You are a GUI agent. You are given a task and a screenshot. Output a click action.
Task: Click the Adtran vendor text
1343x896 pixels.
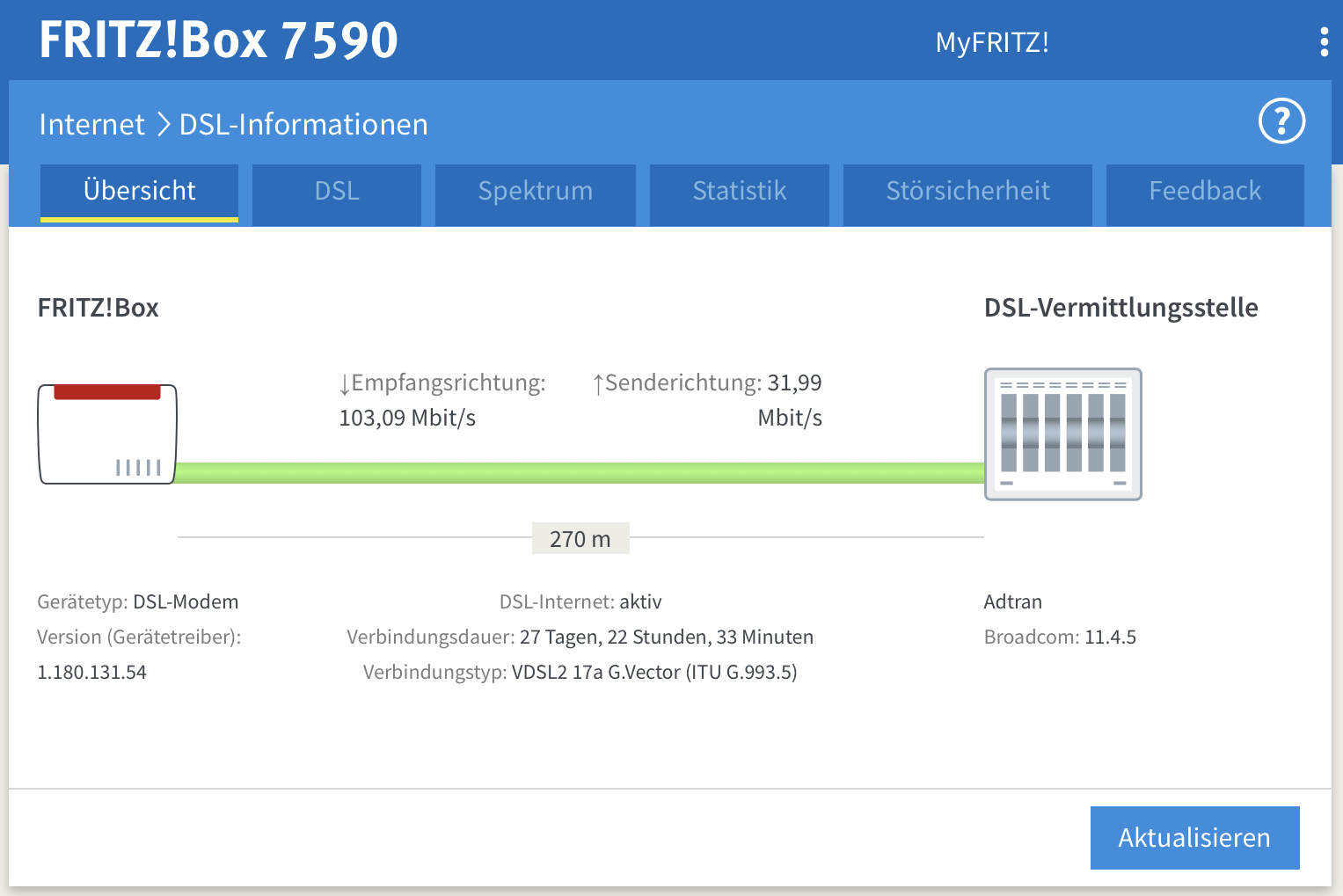(x=1013, y=602)
